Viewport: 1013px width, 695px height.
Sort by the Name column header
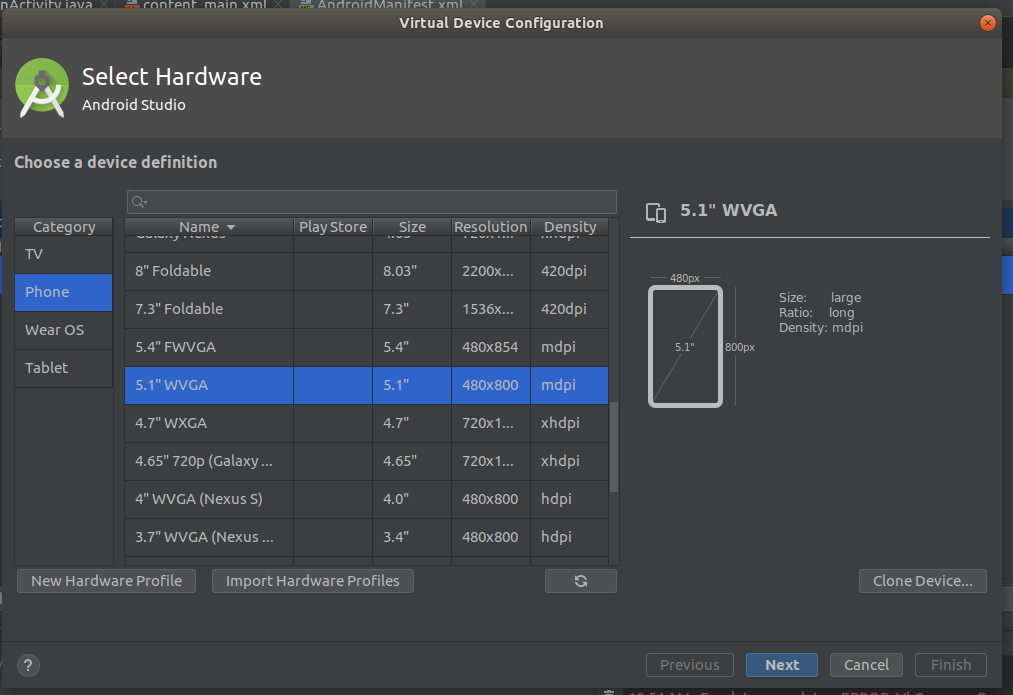(x=208, y=227)
